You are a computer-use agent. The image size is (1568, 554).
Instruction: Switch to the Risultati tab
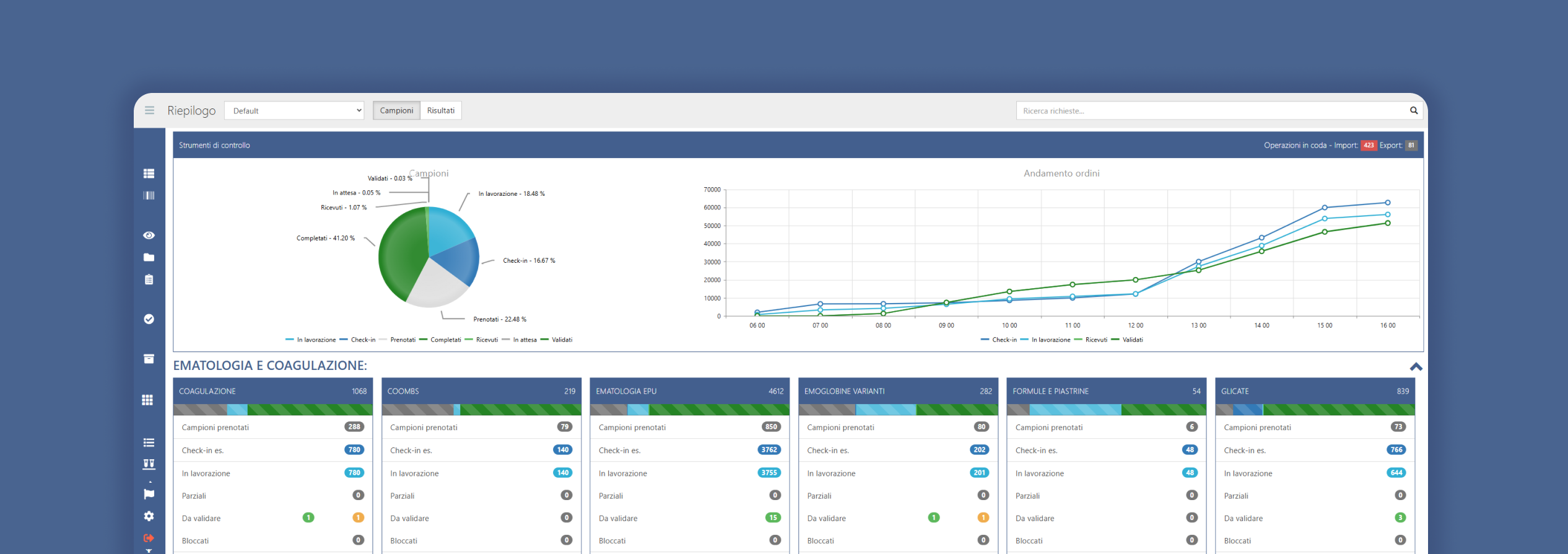click(x=441, y=110)
